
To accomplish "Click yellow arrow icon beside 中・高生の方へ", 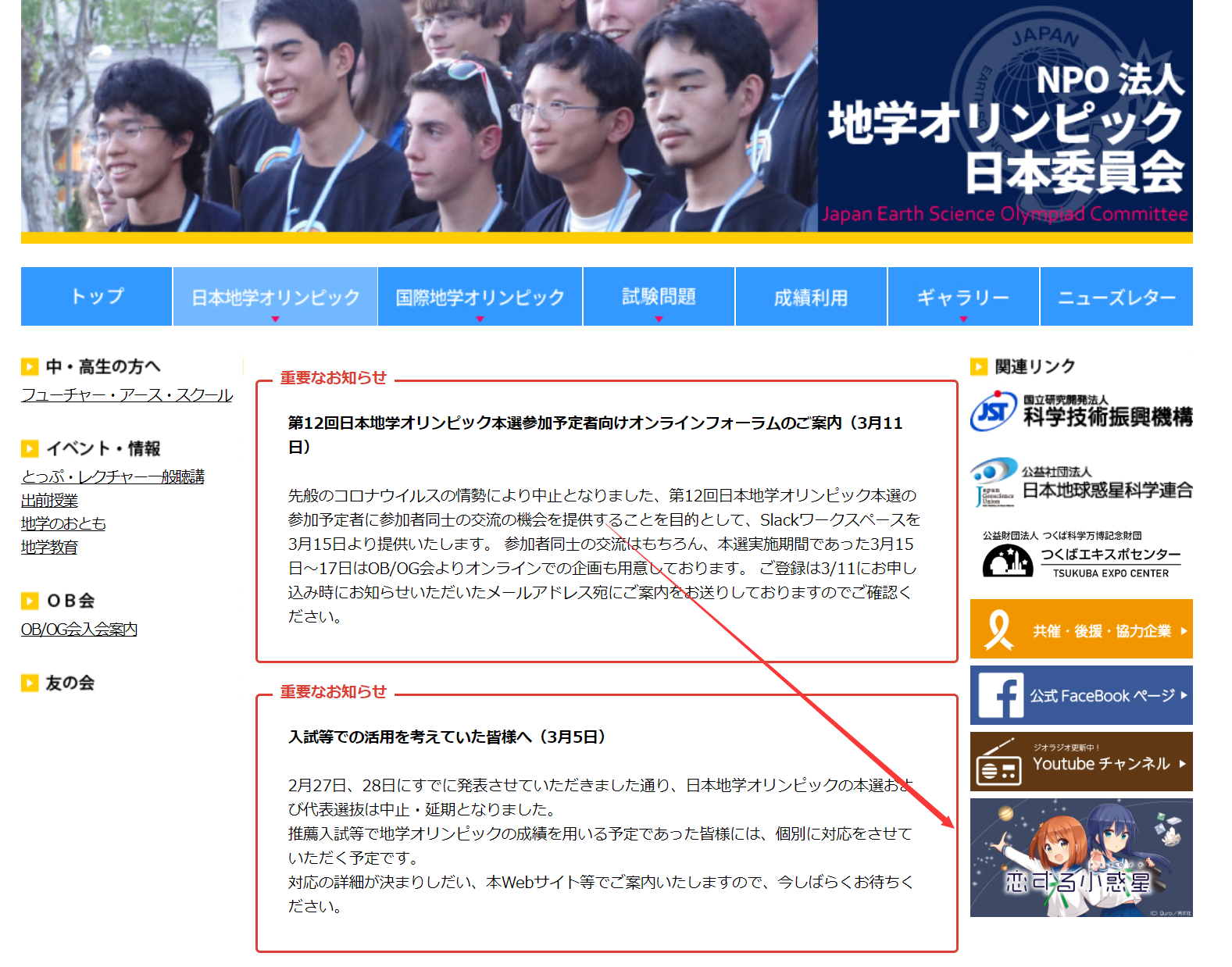I will (30, 366).
